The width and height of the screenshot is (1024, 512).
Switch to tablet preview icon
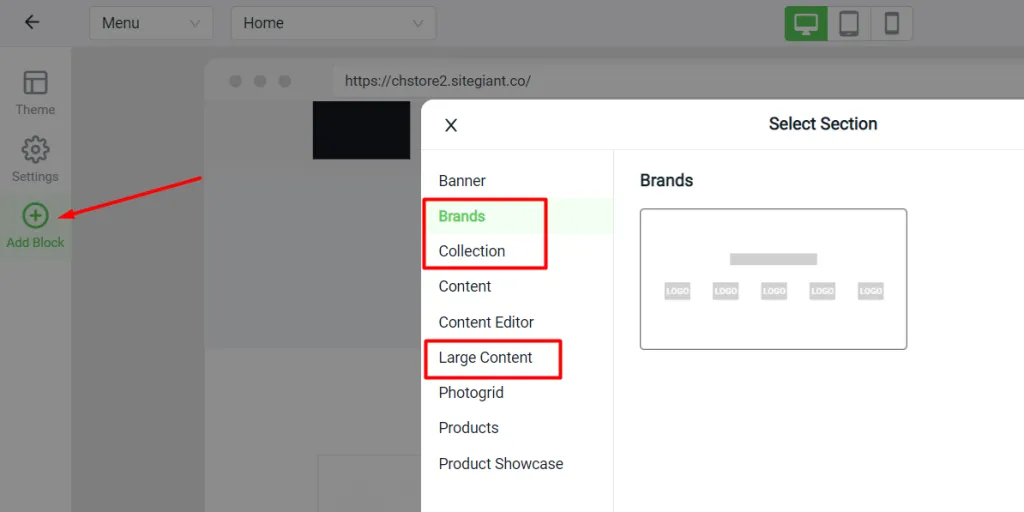coord(849,23)
